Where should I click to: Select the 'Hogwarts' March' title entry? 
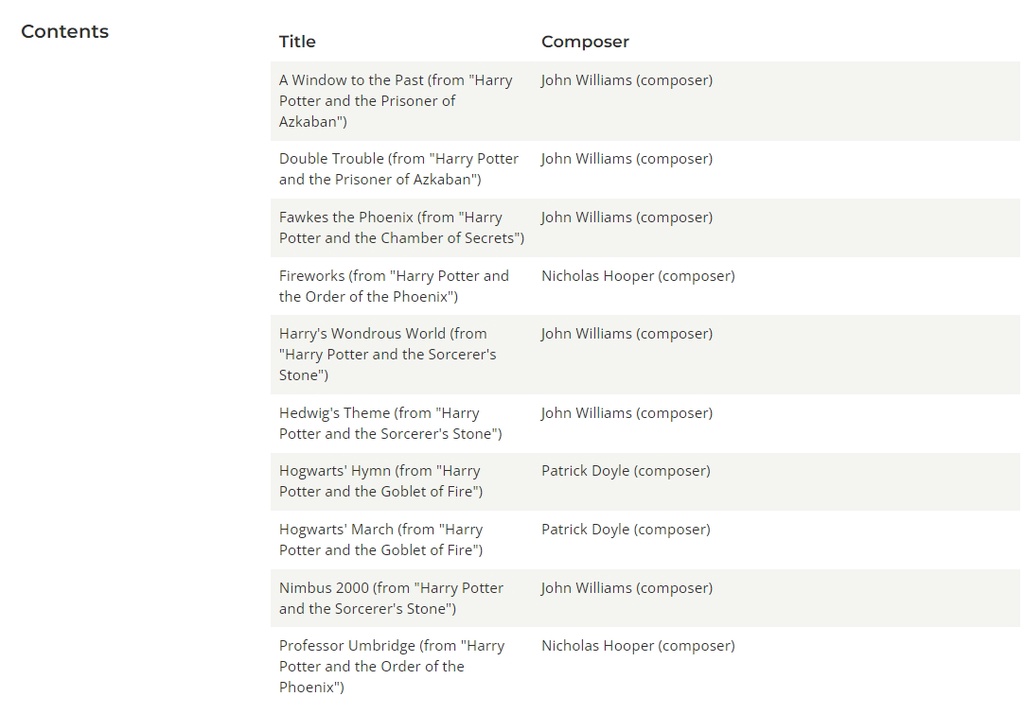pos(381,540)
